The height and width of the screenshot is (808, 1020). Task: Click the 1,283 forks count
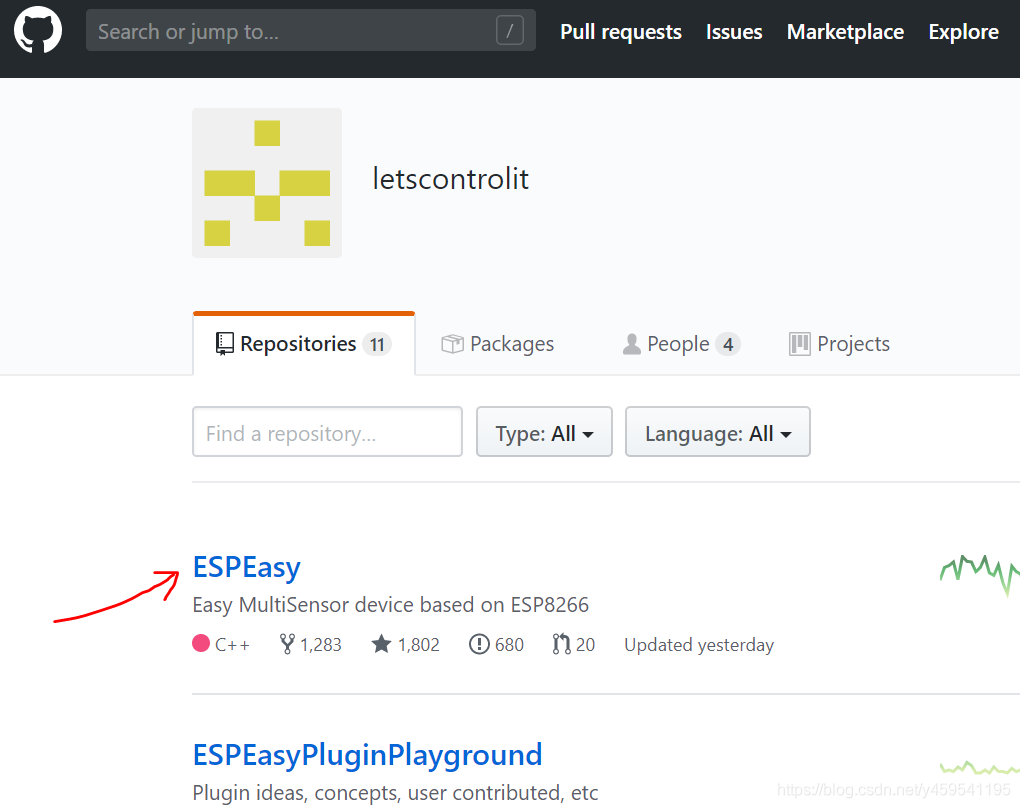pos(321,645)
